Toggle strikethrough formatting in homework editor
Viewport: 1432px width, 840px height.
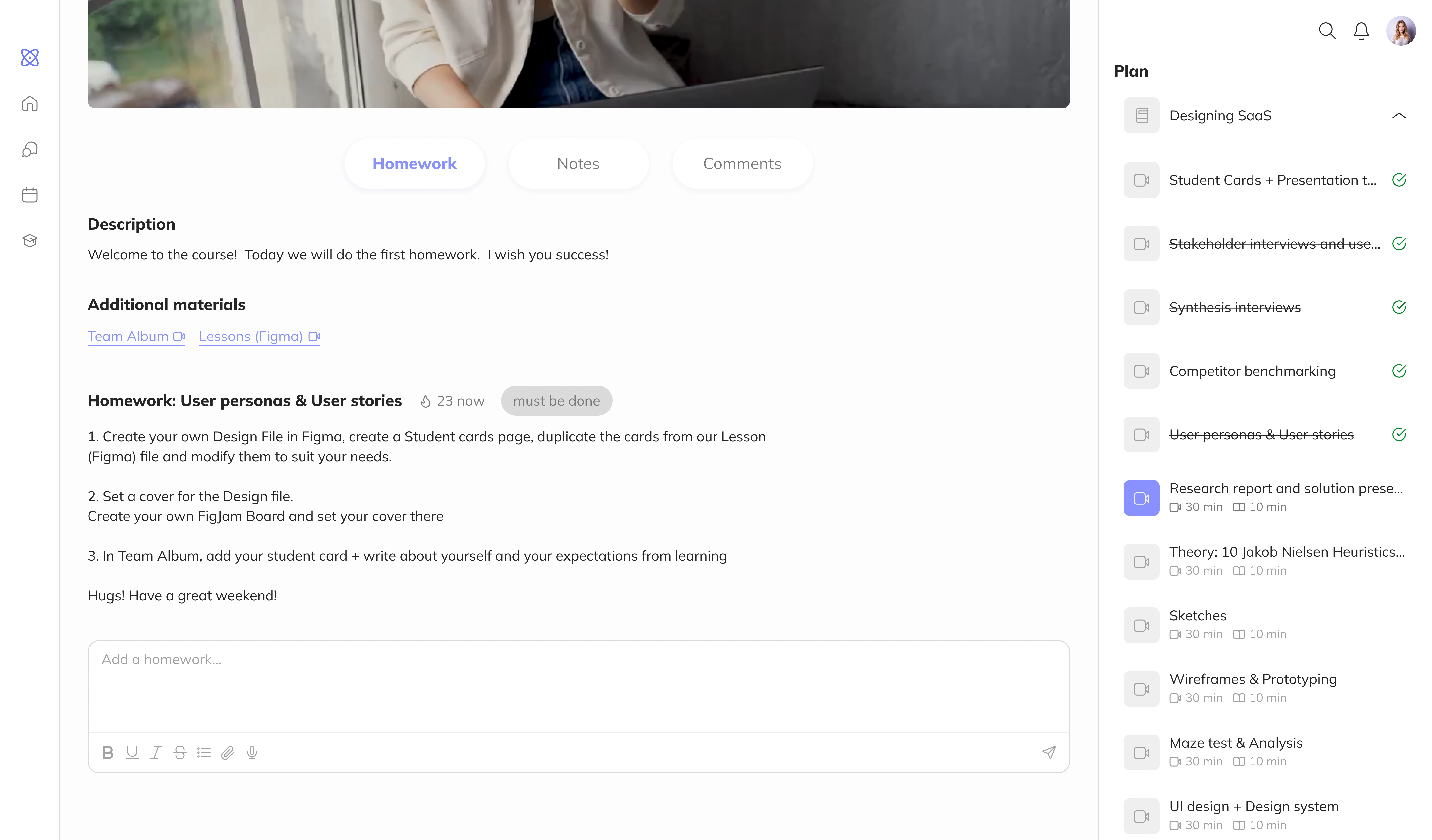[180, 753]
